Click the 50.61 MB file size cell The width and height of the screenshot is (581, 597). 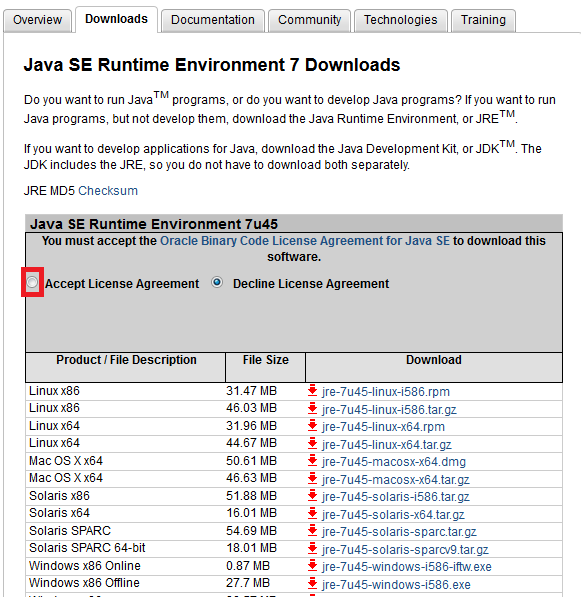(x=251, y=461)
